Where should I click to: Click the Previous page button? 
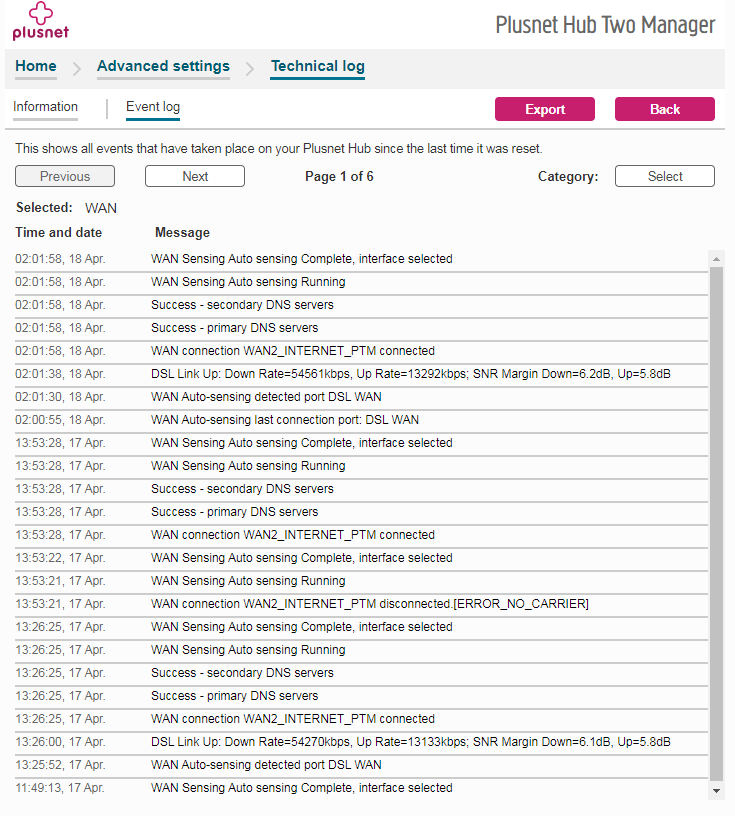point(65,177)
